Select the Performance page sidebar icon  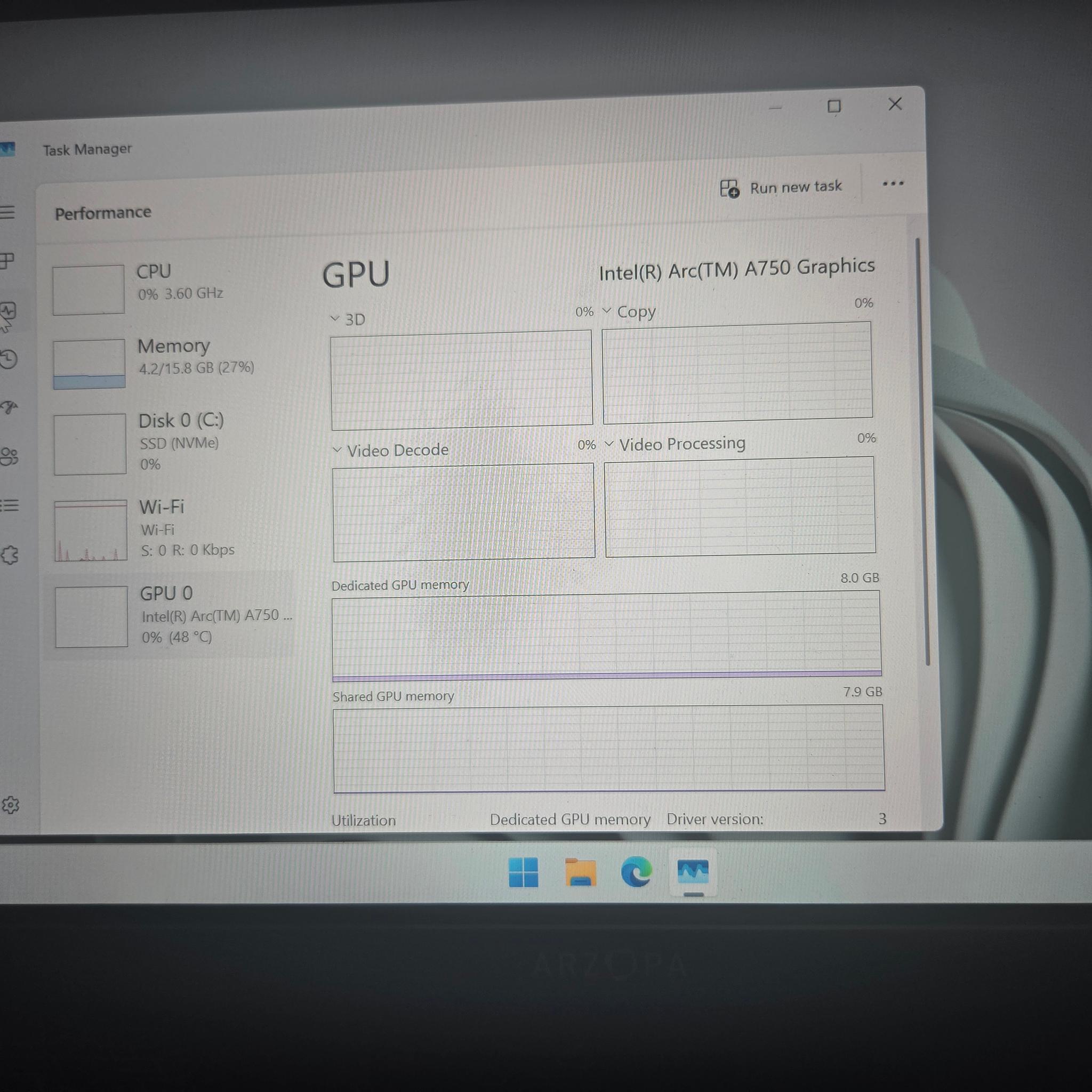point(8,310)
